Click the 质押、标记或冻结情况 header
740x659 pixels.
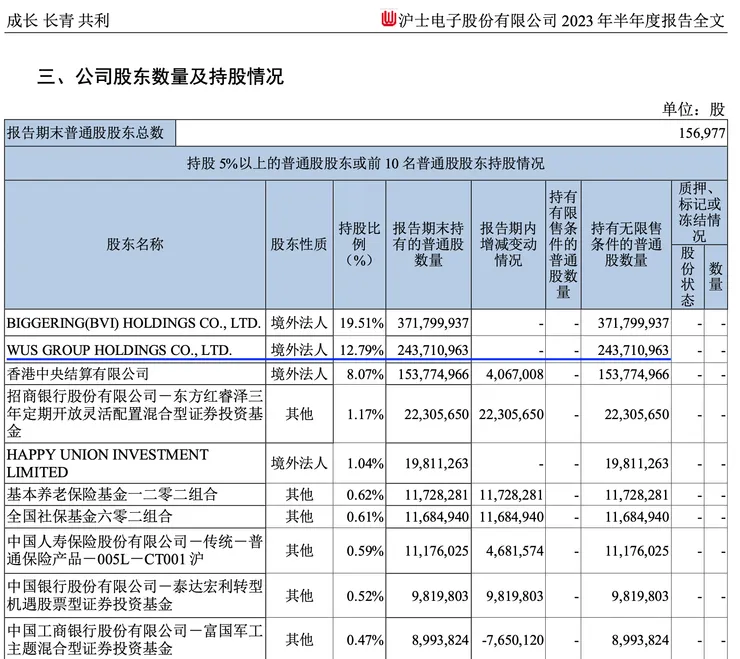tap(699, 212)
